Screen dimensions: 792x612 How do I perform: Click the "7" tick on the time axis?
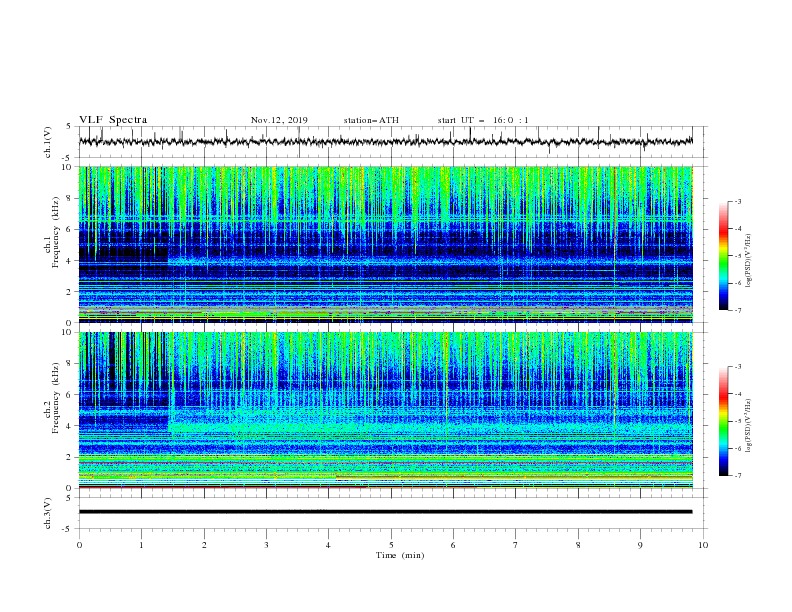tap(516, 545)
